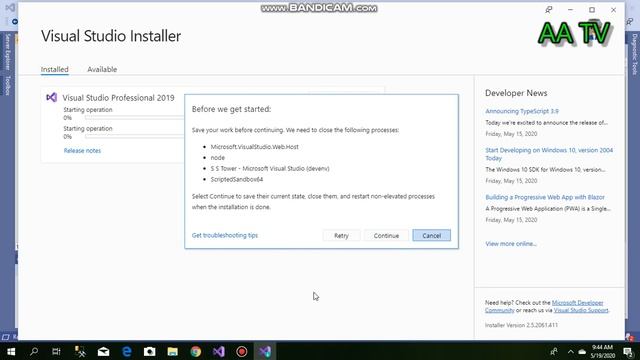Switch to Visual Studio taskbar icon

219,351
